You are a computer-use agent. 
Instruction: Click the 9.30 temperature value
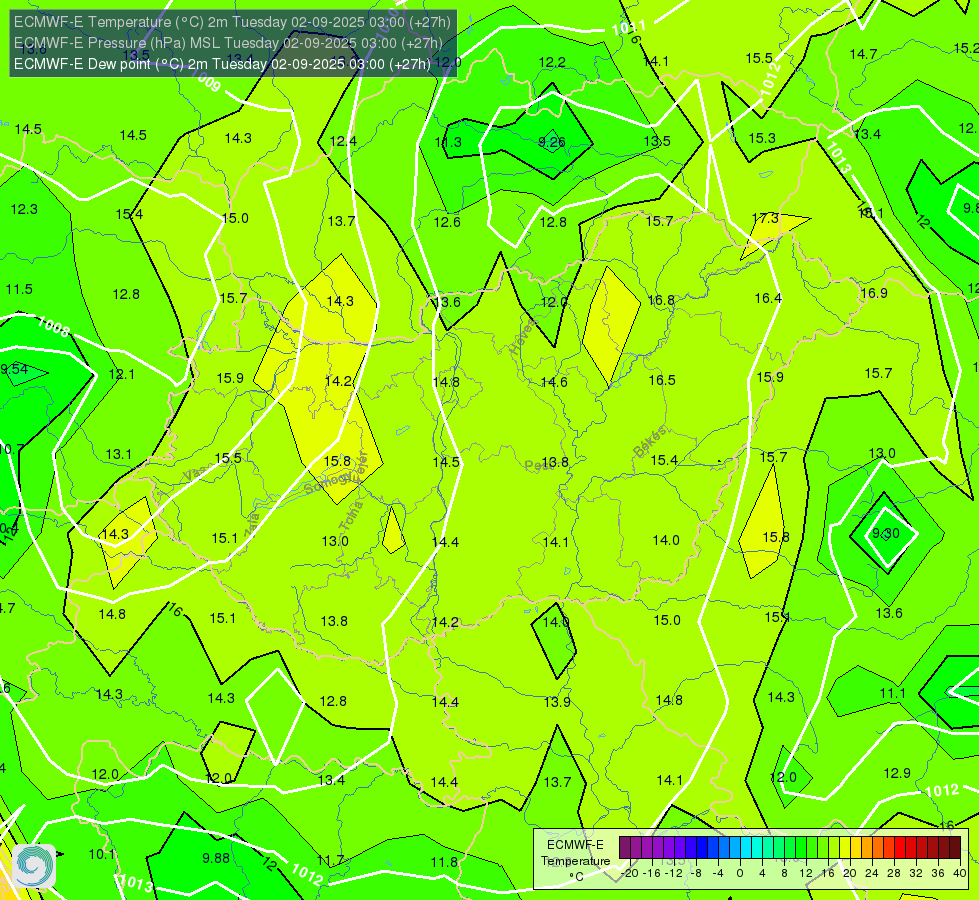point(886,533)
